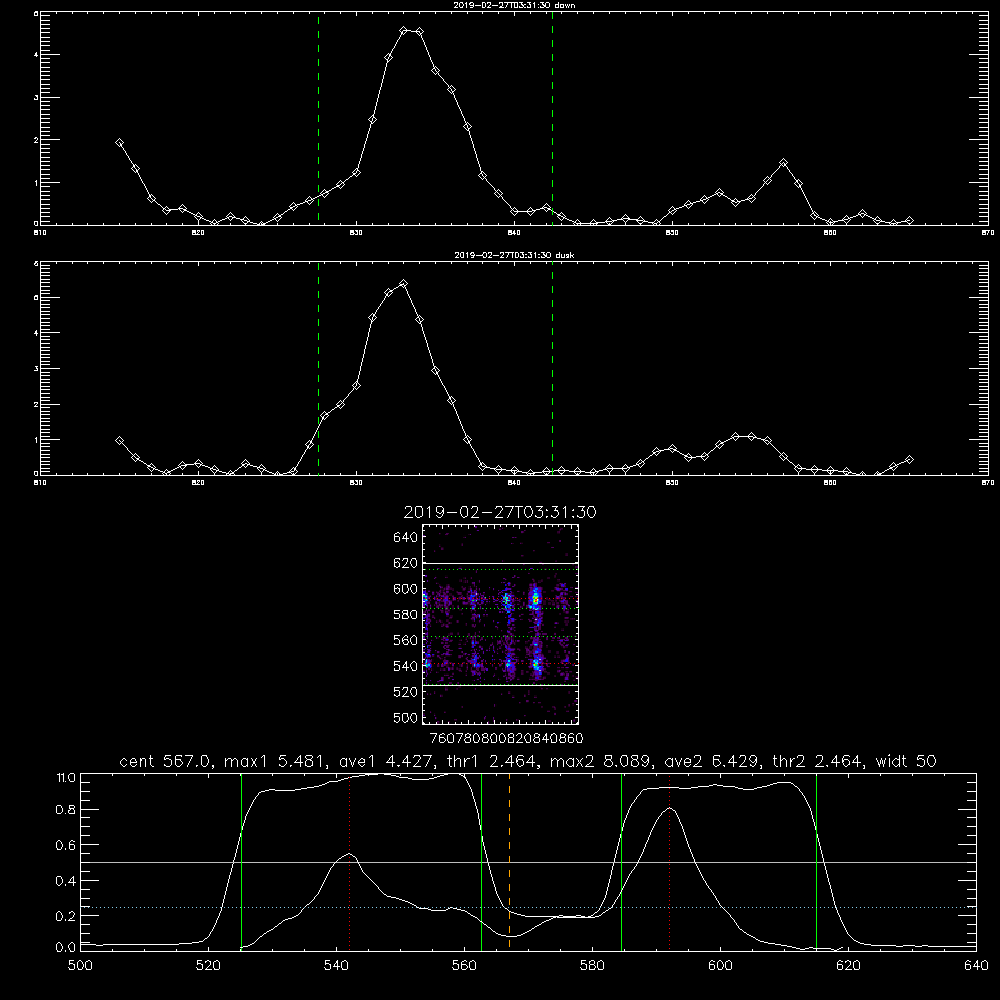This screenshot has height=1000, width=1000.
Task: Open the colored spectrogram image thumbnail
Action: (x=501, y=624)
